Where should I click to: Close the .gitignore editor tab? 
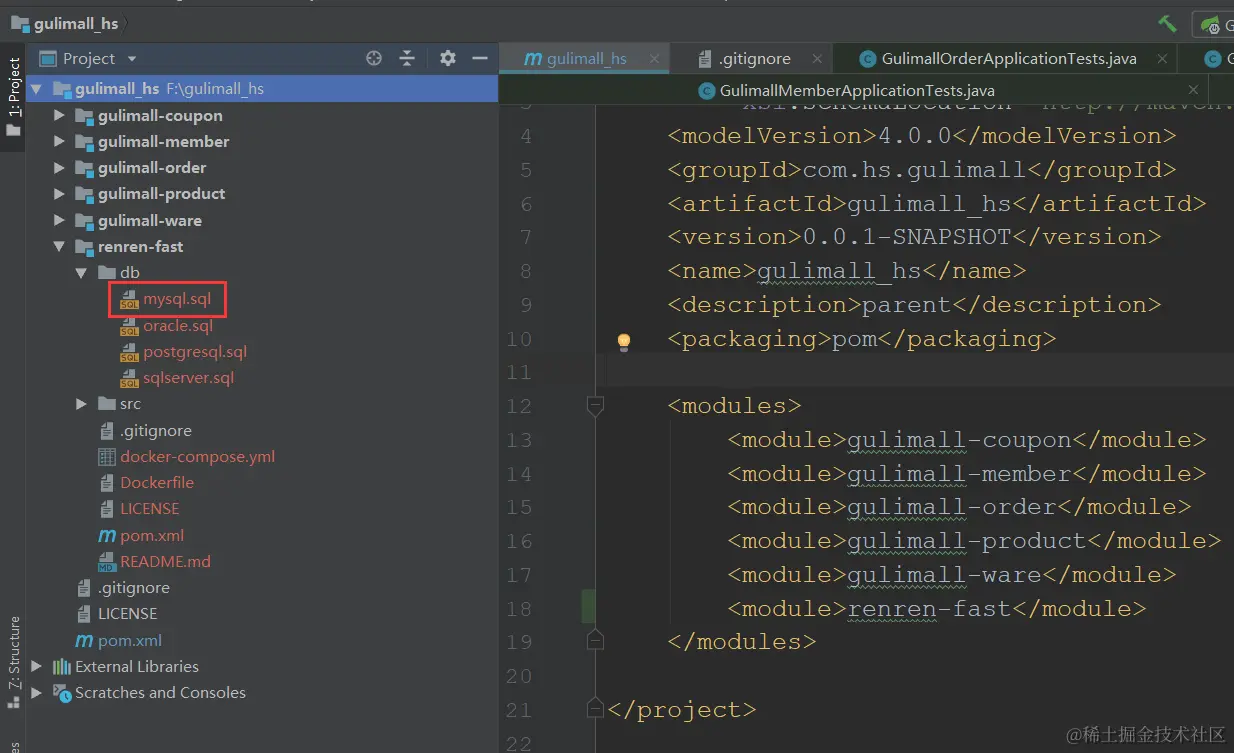coord(816,59)
